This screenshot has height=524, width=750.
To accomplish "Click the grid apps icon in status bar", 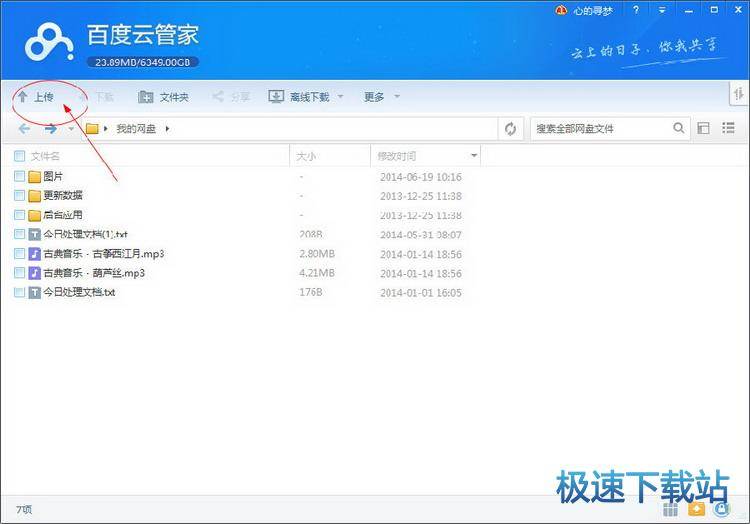I will (671, 509).
